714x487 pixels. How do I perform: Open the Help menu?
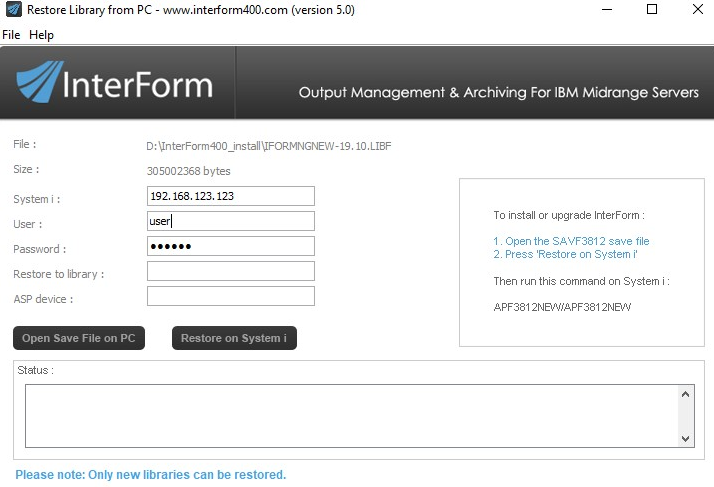coord(41,35)
